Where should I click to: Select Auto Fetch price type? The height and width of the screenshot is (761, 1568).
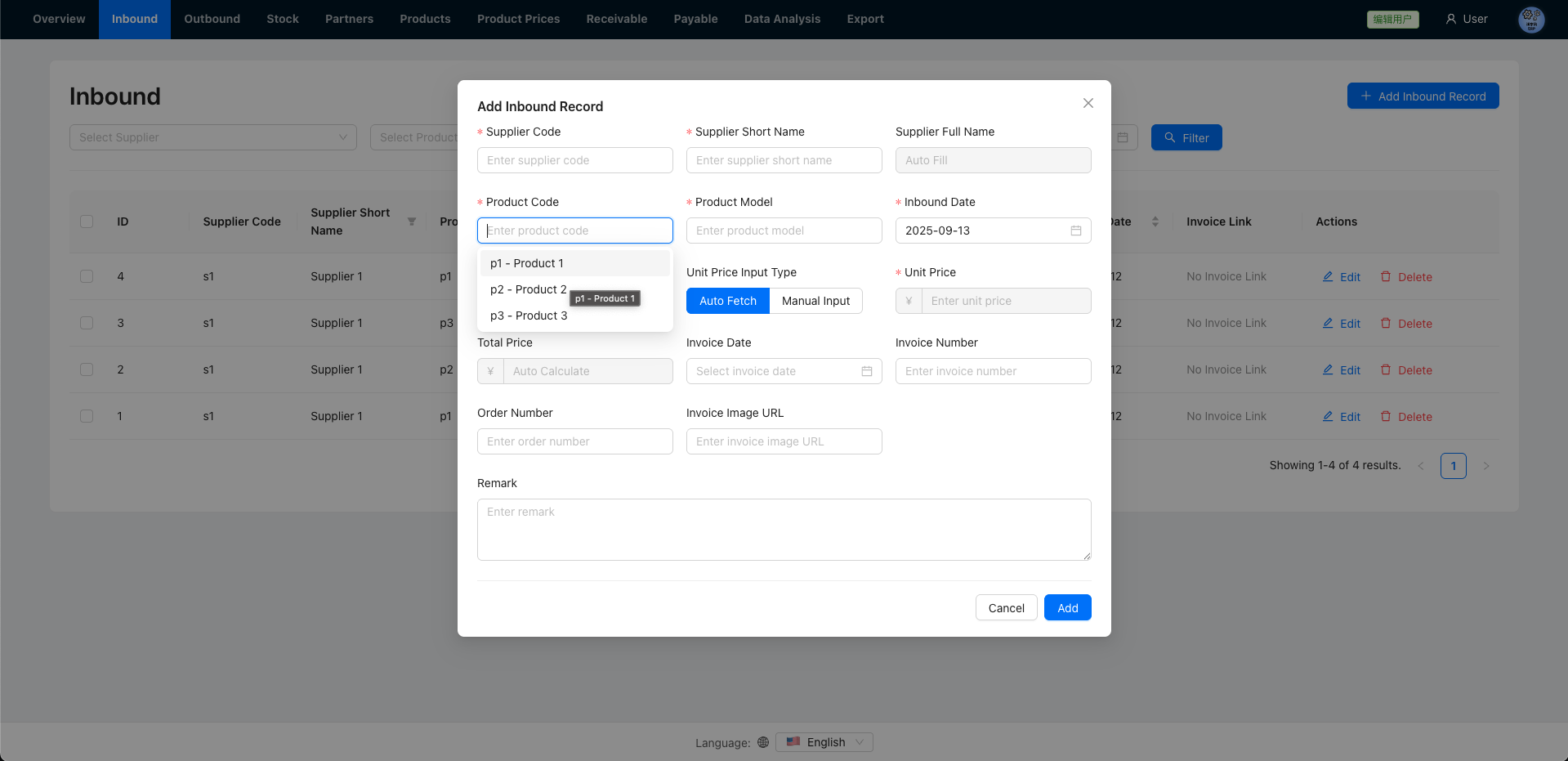click(727, 301)
